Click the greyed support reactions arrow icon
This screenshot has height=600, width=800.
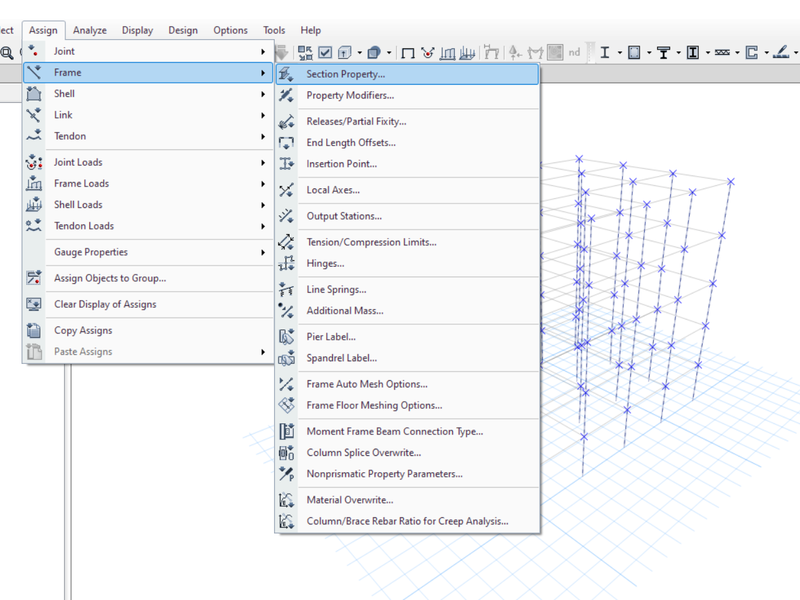coord(515,52)
